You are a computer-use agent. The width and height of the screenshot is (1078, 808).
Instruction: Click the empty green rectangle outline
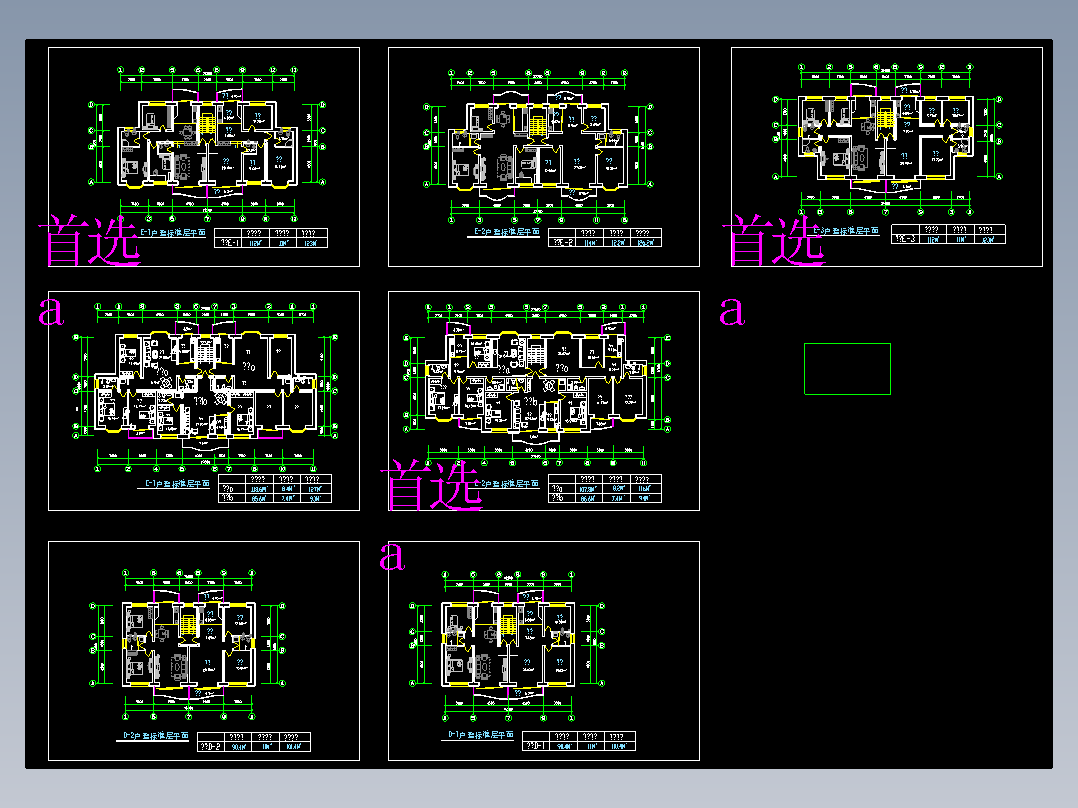pyautogui.click(x=847, y=369)
